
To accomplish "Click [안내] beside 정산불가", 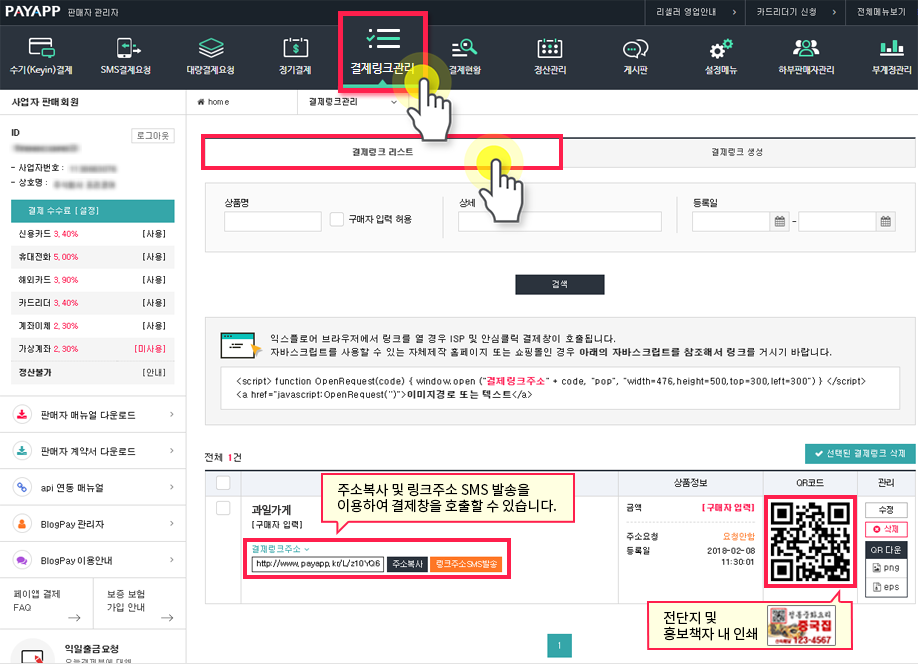I will [x=154, y=372].
